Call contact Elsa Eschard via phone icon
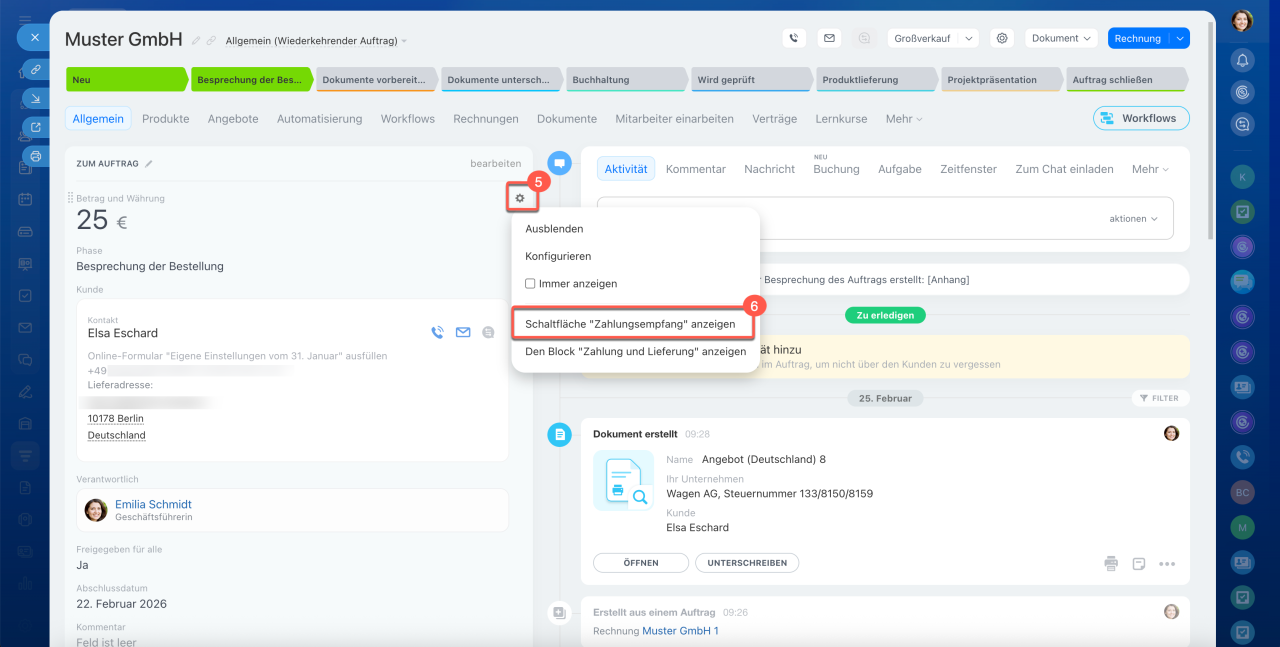The width and height of the screenshot is (1280, 647). pos(437,333)
